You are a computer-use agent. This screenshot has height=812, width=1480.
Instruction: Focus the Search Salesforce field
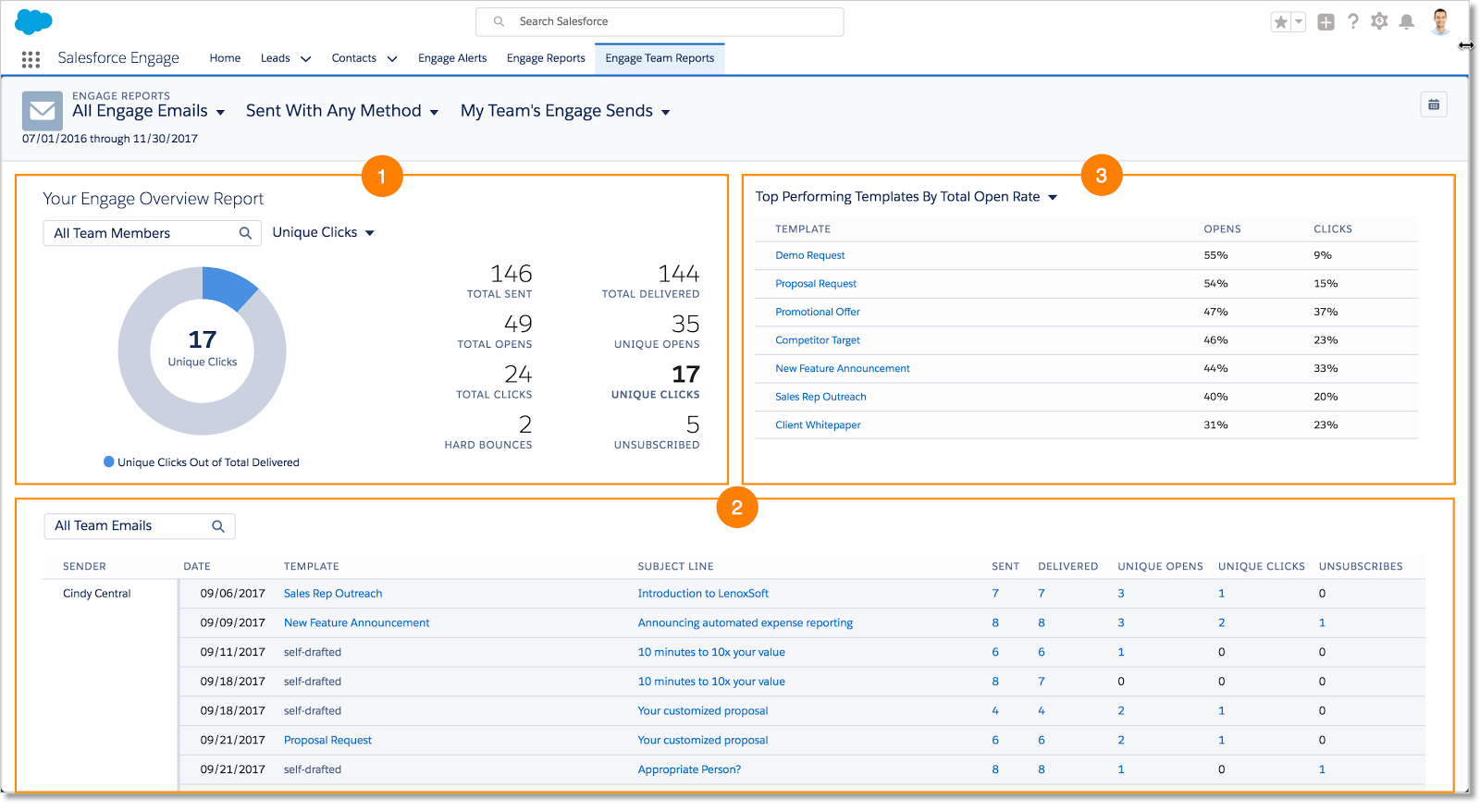[660, 21]
